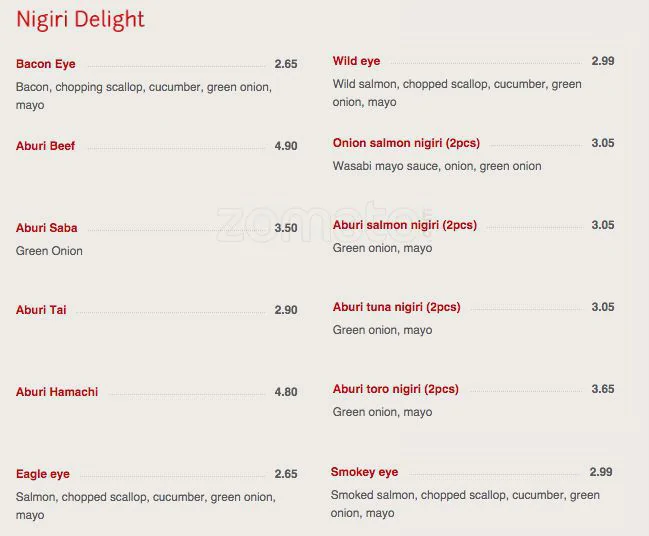Click the 3.50 price for Aburi Saba
This screenshot has height=536, width=649.
286,228
